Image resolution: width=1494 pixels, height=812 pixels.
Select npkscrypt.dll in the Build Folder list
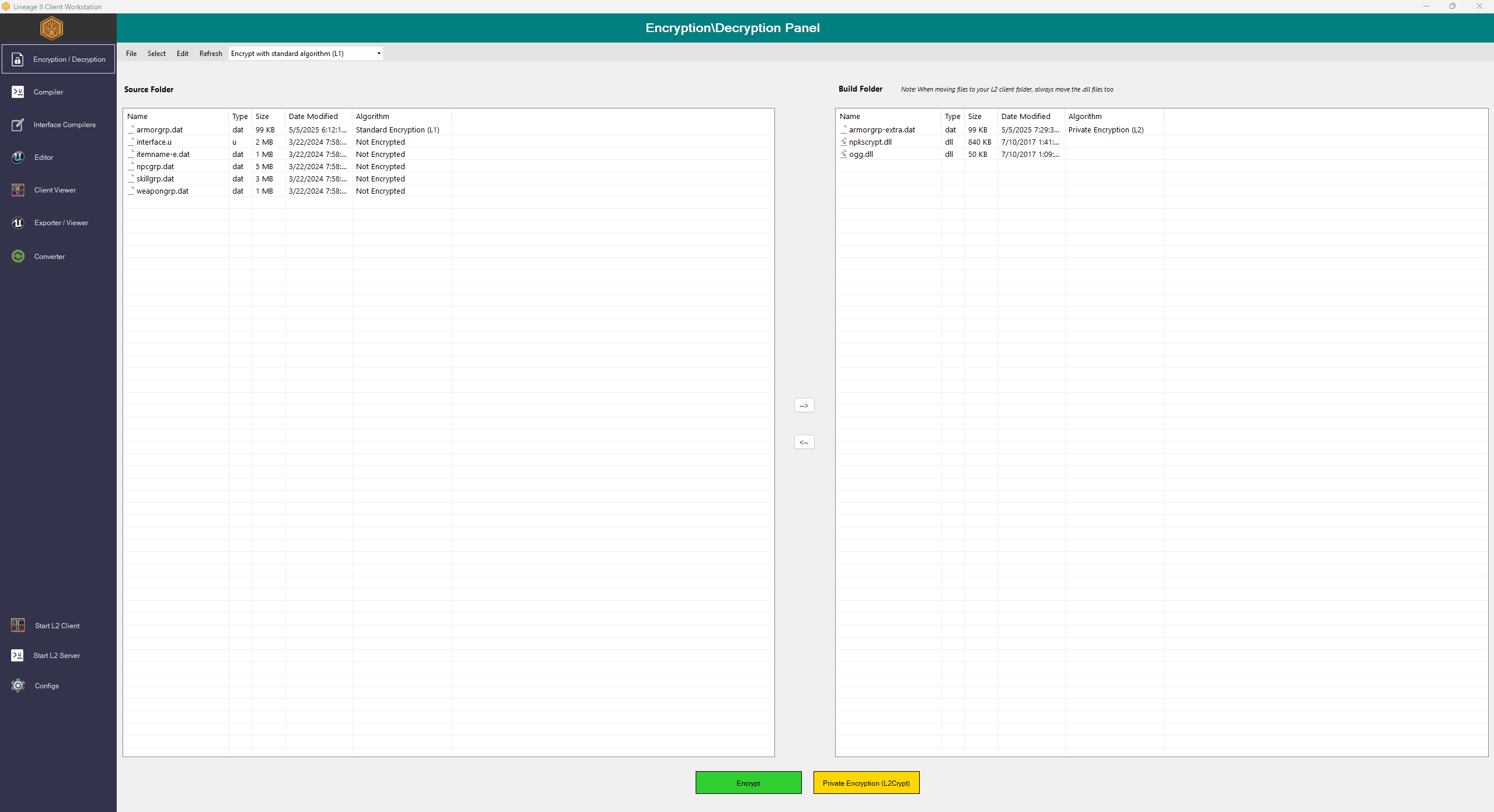pyautogui.click(x=870, y=142)
